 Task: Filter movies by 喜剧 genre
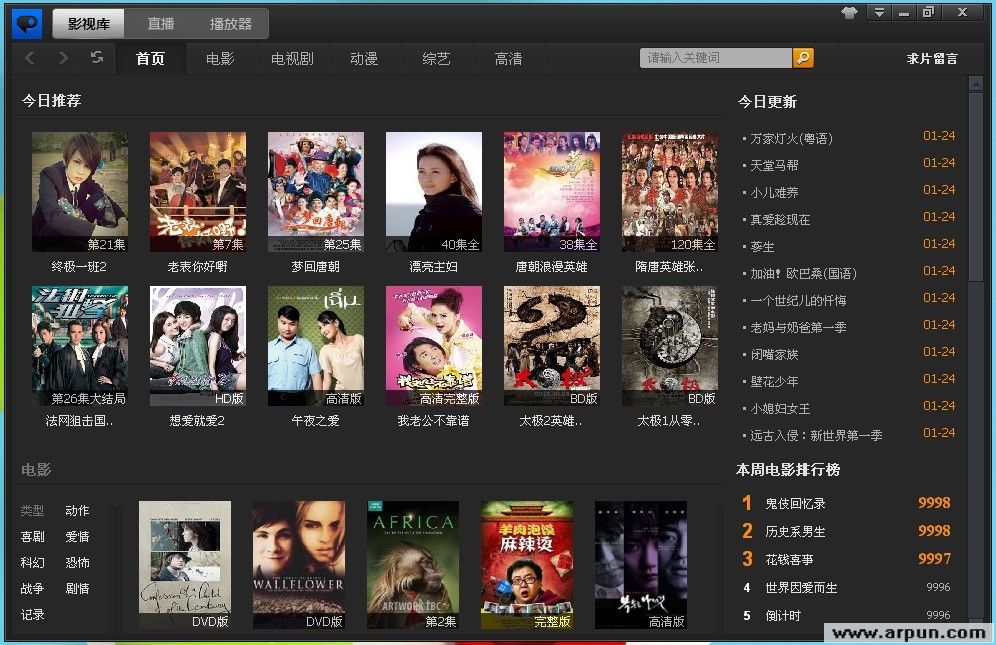[x=32, y=536]
